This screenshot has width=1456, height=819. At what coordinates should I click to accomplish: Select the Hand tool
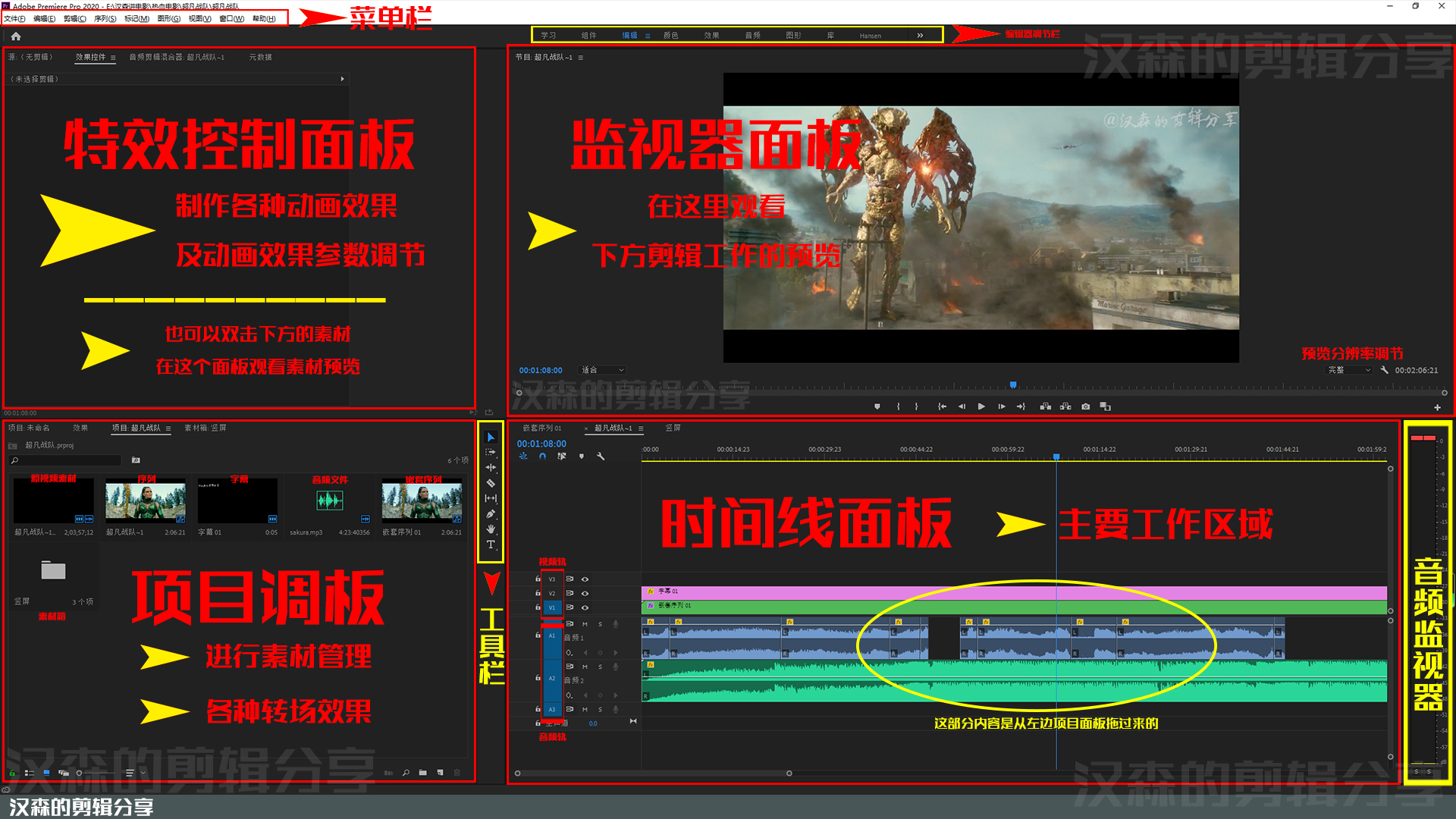[x=491, y=529]
